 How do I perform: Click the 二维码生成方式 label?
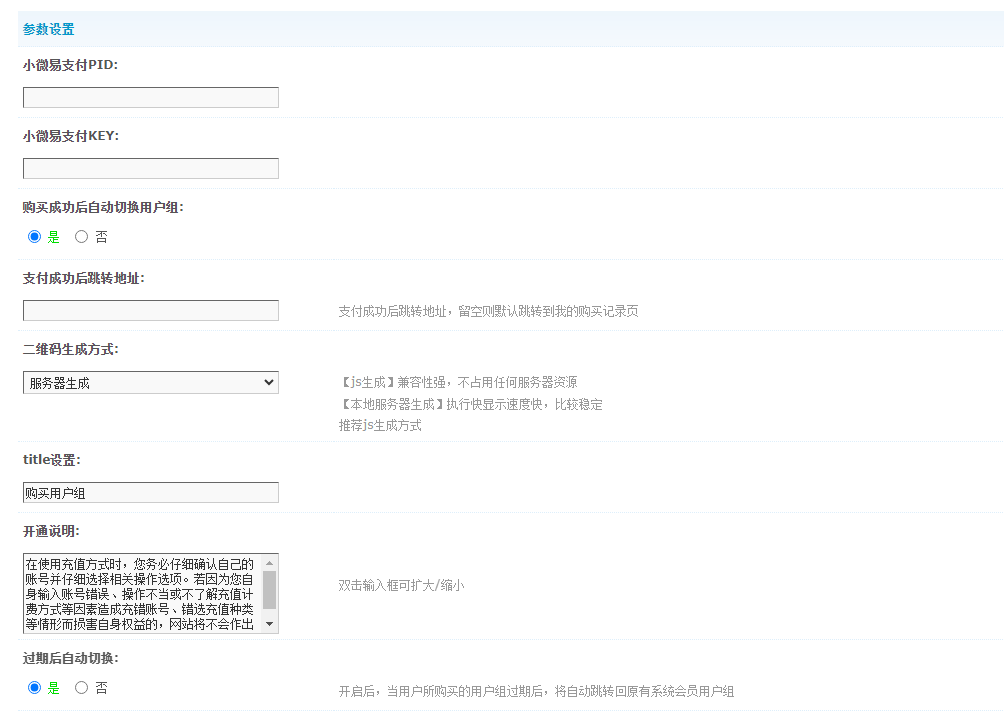[x=70, y=350]
